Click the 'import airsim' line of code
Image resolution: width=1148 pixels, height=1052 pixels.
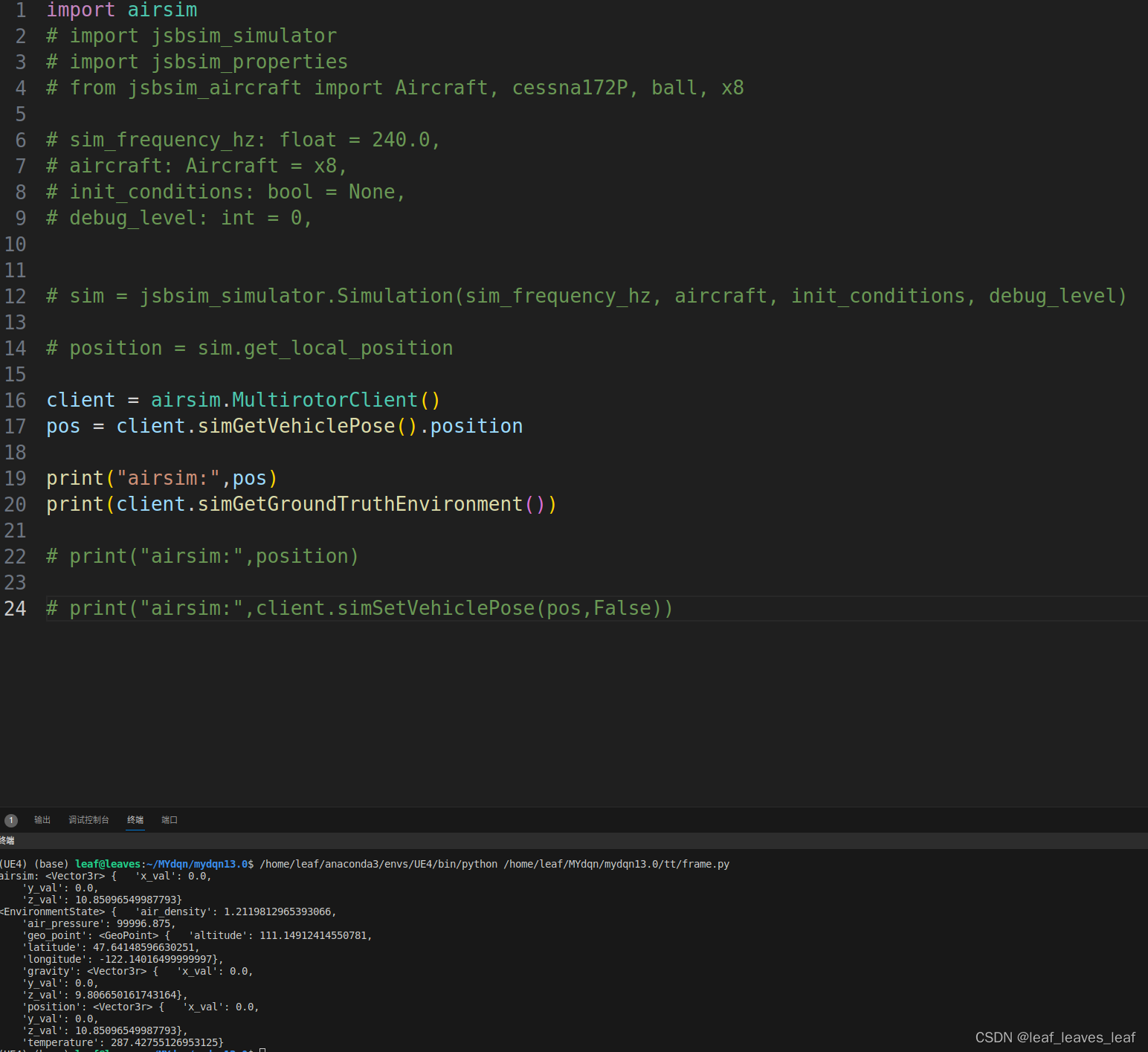[x=122, y=10]
